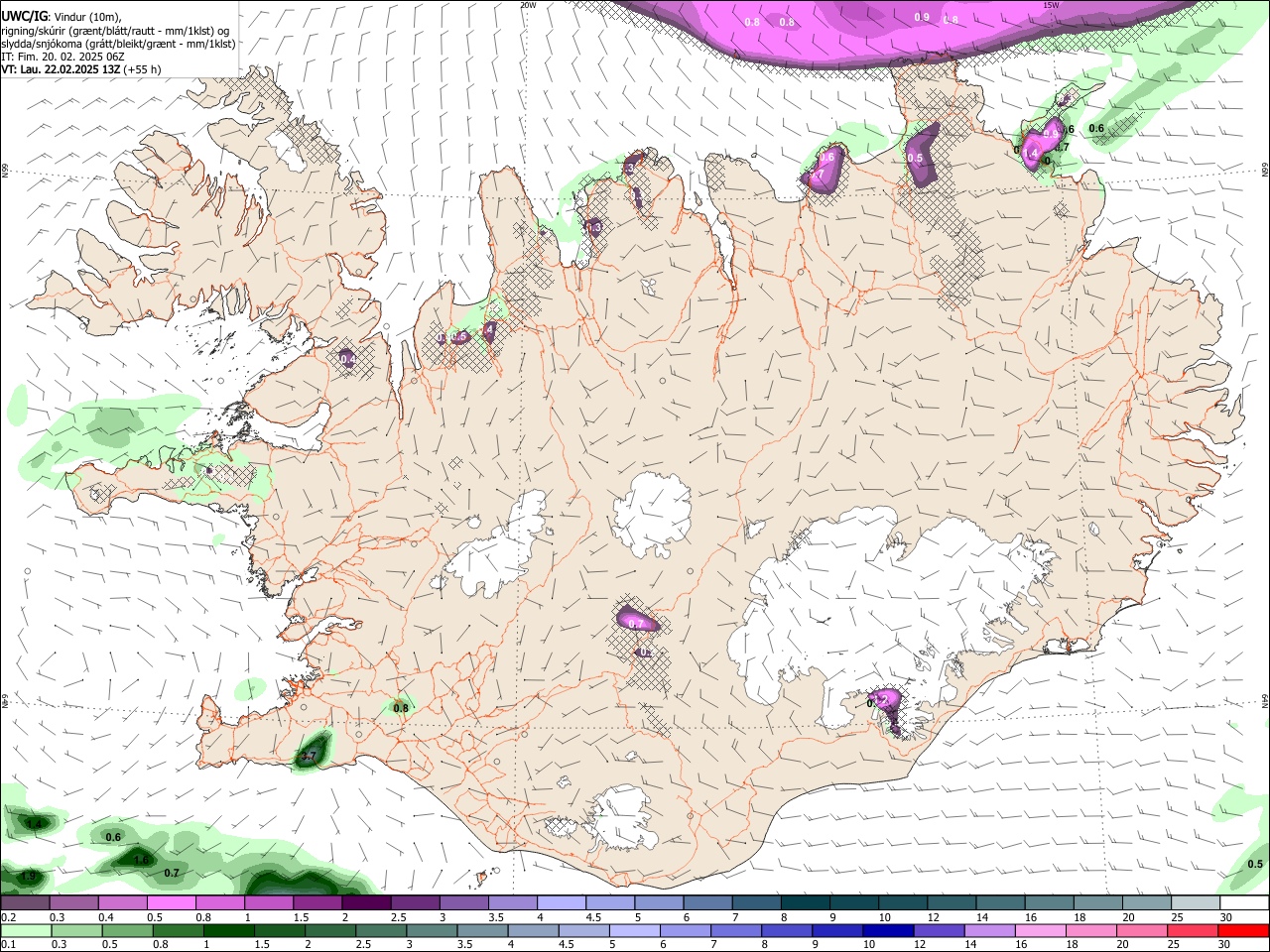Click the 'slydda/snjókoma' legend description line
Screen dimensions: 1270x952
click(x=118, y=44)
